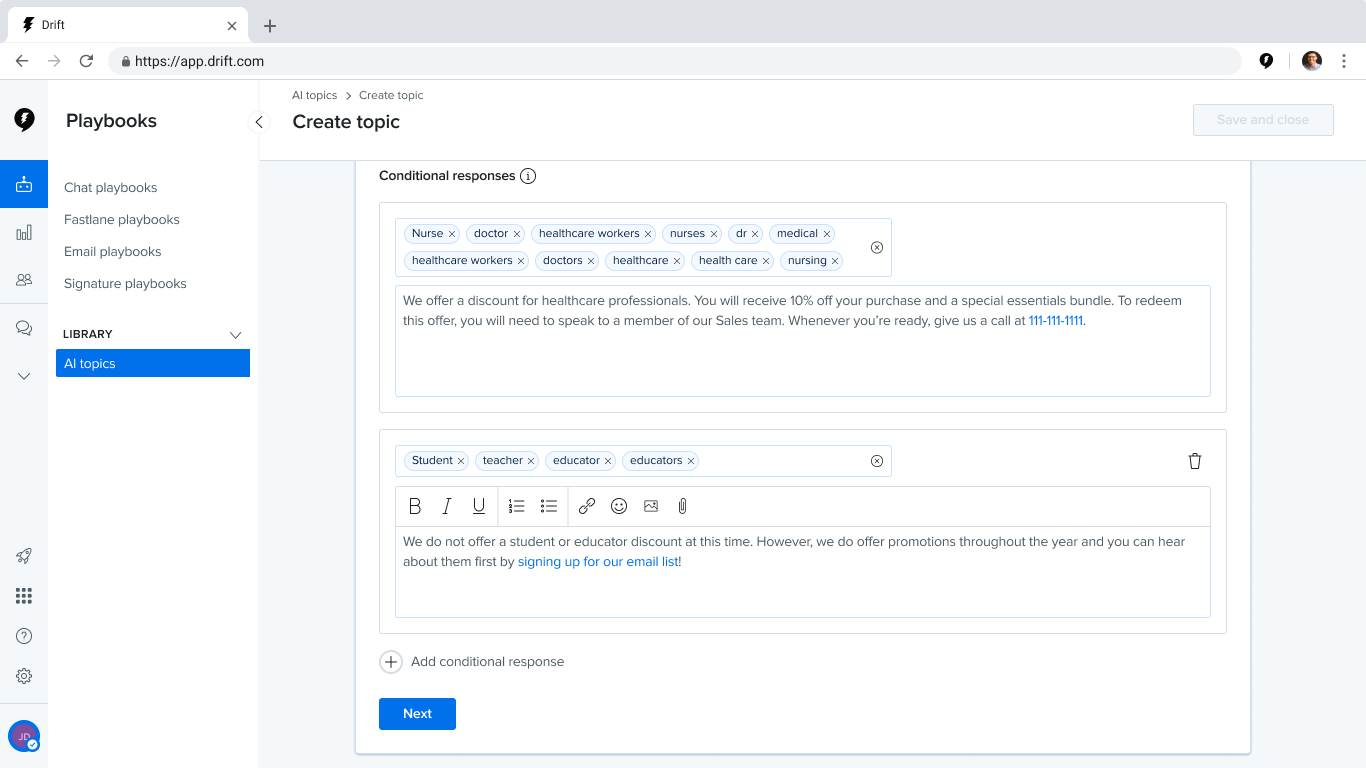Attach a file with paperclip icon
1366x768 pixels.
coord(683,506)
